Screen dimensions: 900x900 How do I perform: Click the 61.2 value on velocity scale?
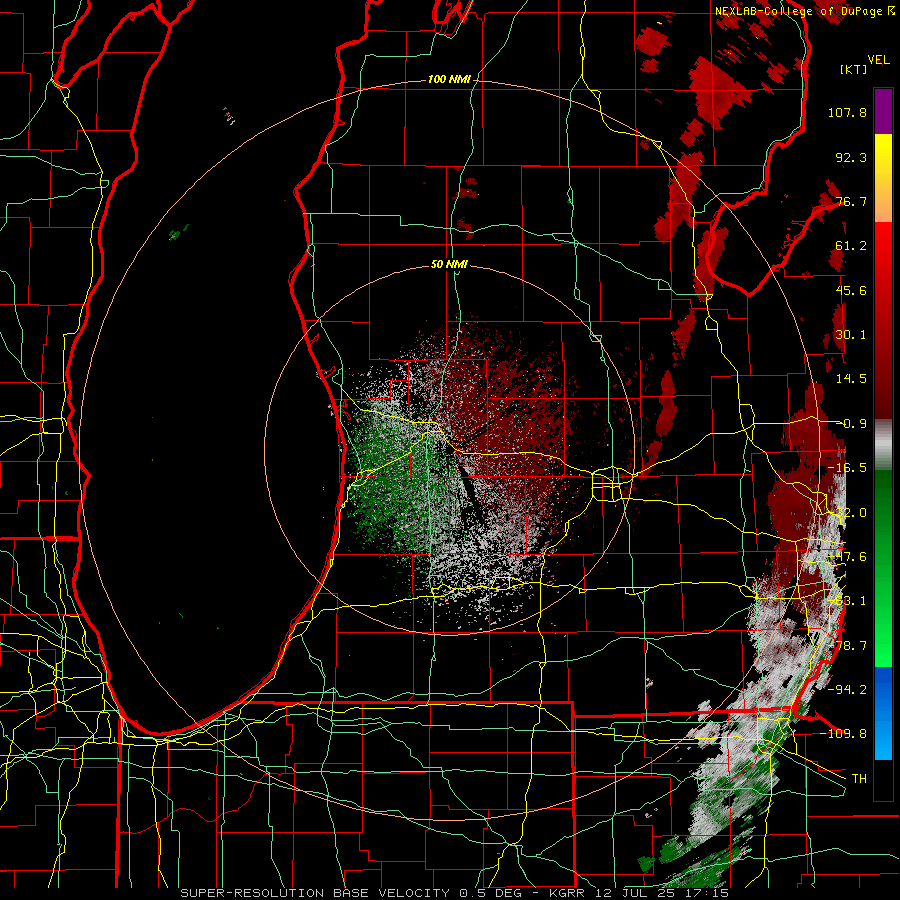point(851,246)
